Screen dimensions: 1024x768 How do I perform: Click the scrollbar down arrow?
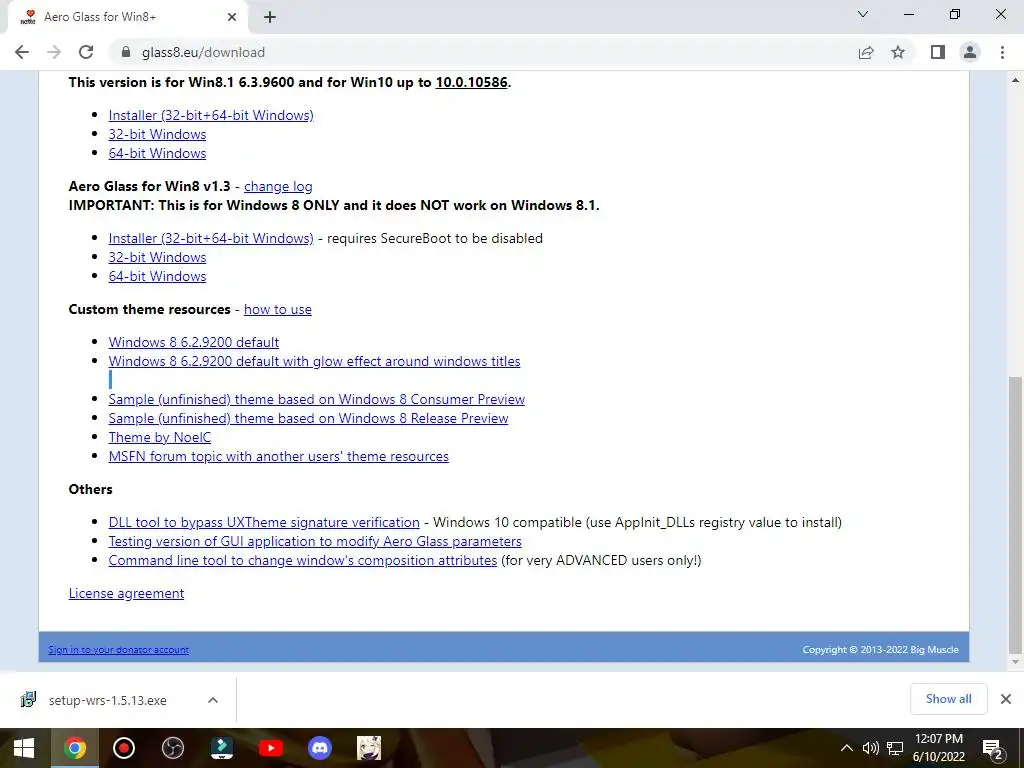[x=1015, y=662]
